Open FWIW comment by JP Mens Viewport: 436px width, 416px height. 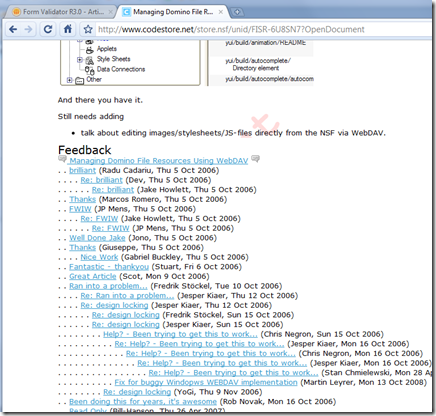[80, 209]
